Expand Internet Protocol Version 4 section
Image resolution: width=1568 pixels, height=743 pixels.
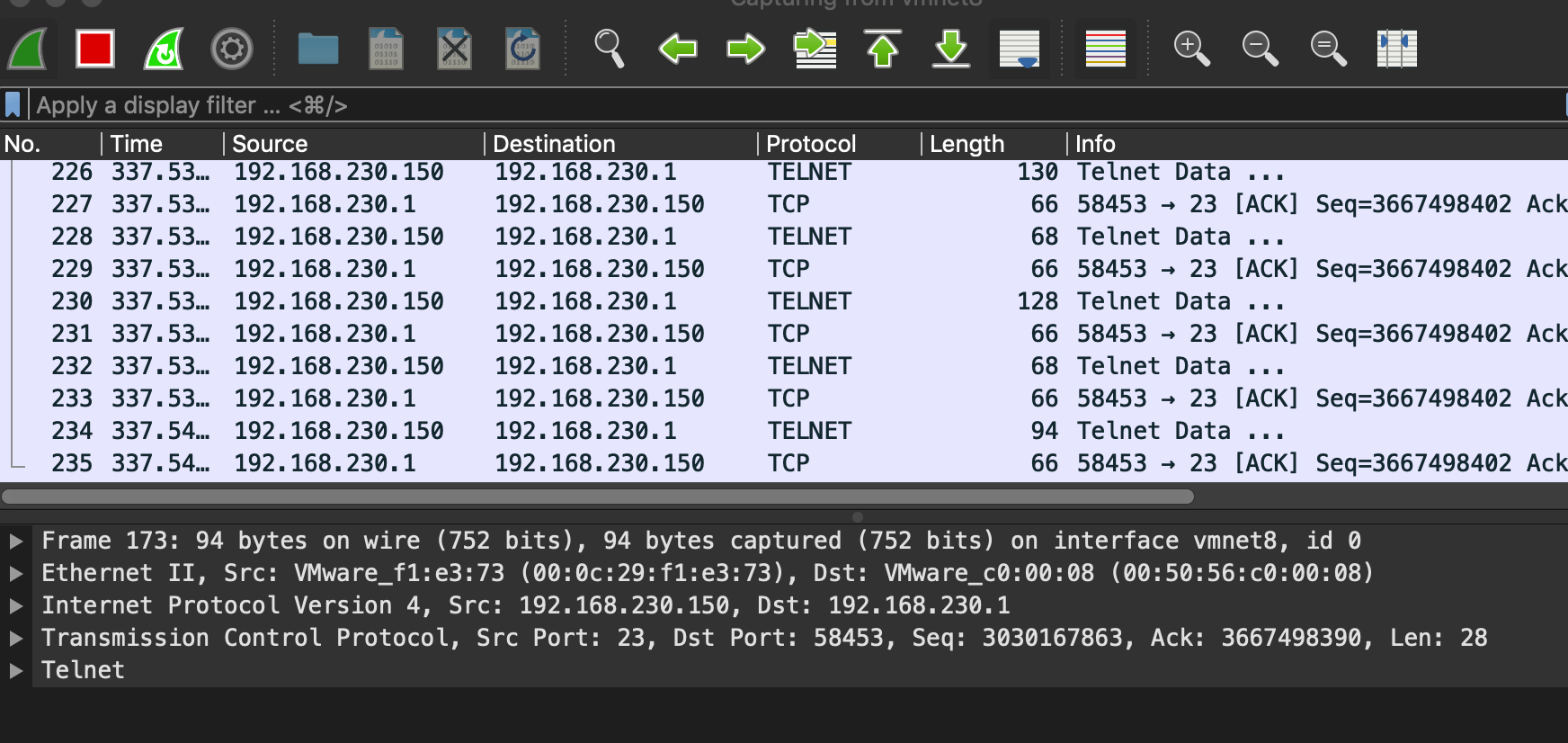15,605
